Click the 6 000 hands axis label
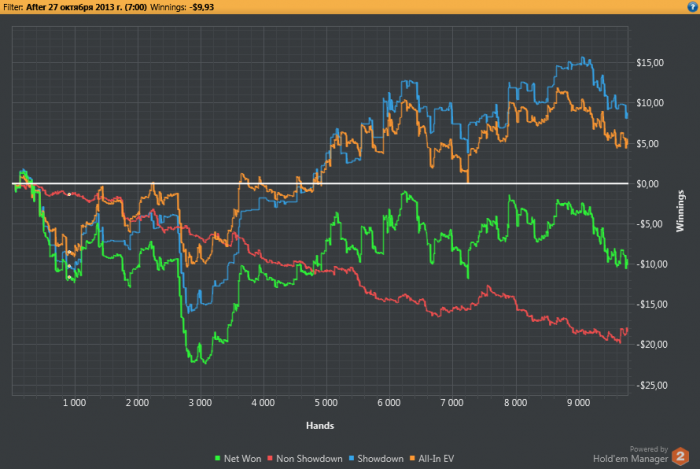The image size is (700, 469). [x=389, y=403]
